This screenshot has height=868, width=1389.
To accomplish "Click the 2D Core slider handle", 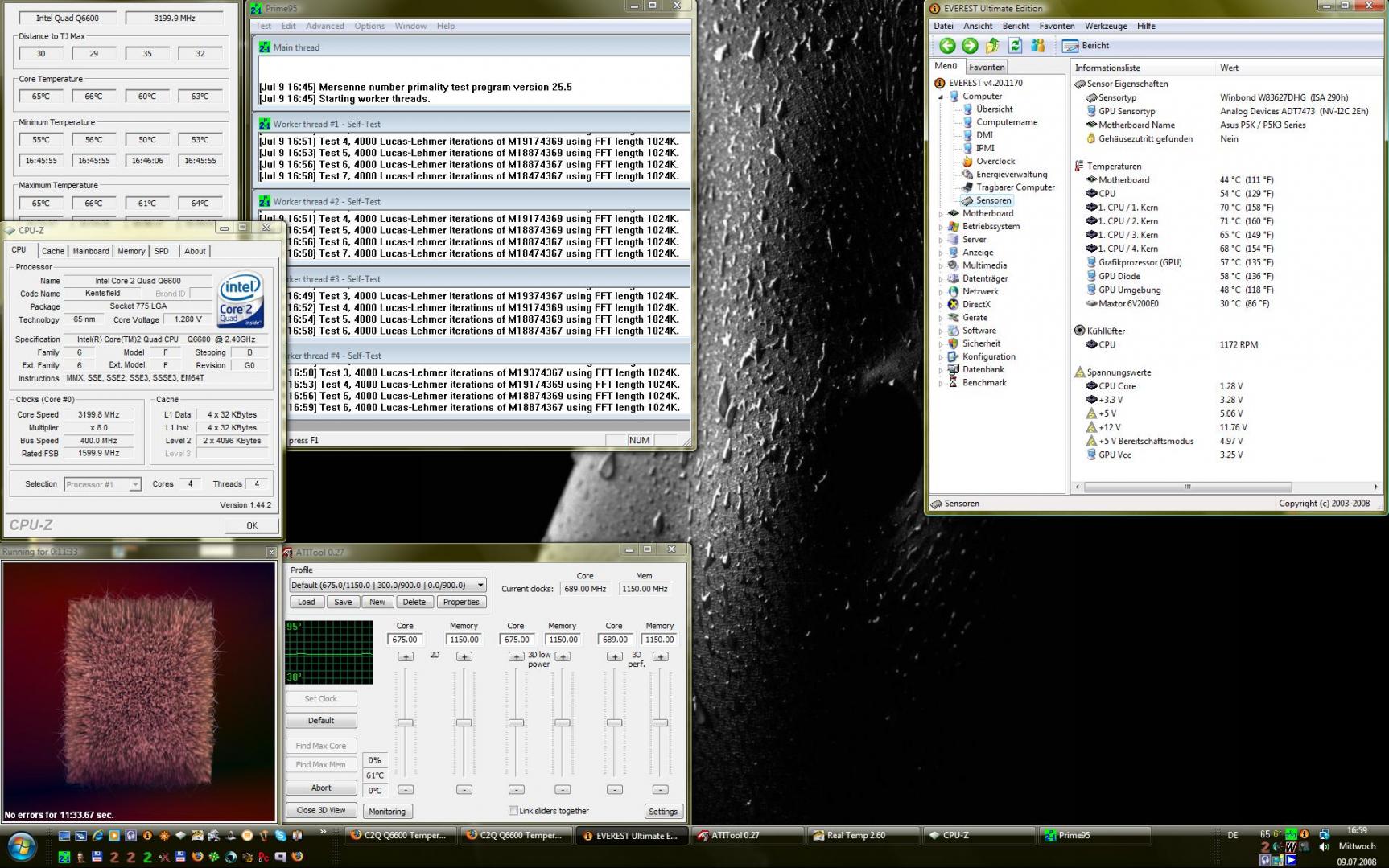I will (x=406, y=723).
